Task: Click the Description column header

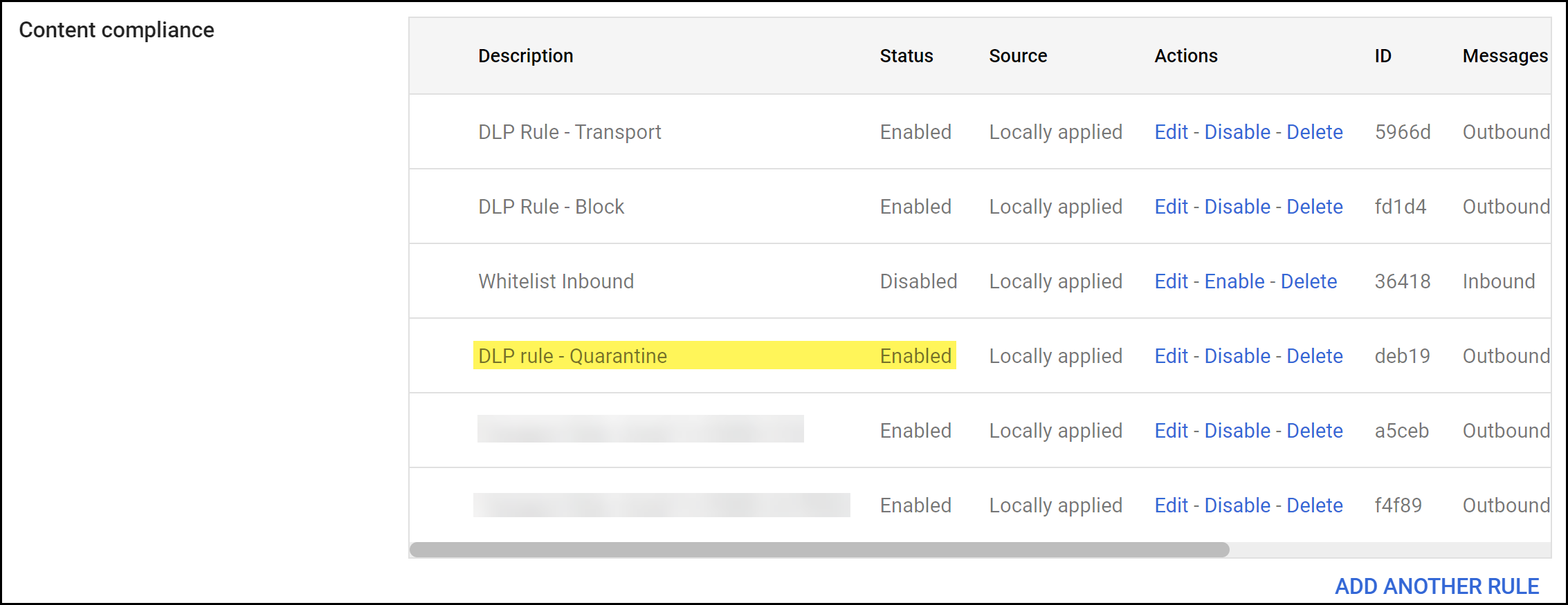Action: click(x=525, y=56)
